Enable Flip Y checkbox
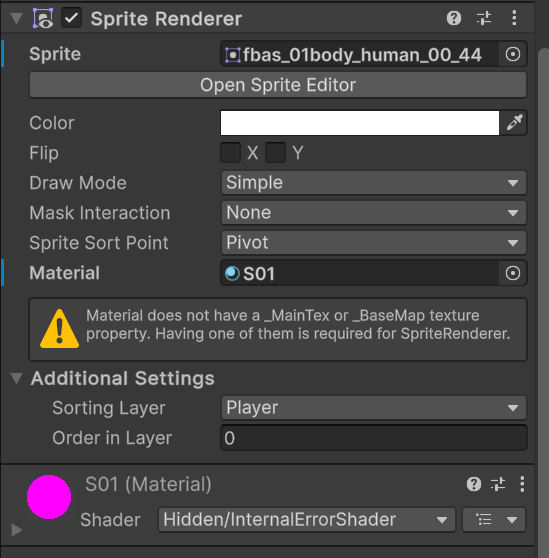The image size is (549, 558). pyautogui.click(x=275, y=153)
